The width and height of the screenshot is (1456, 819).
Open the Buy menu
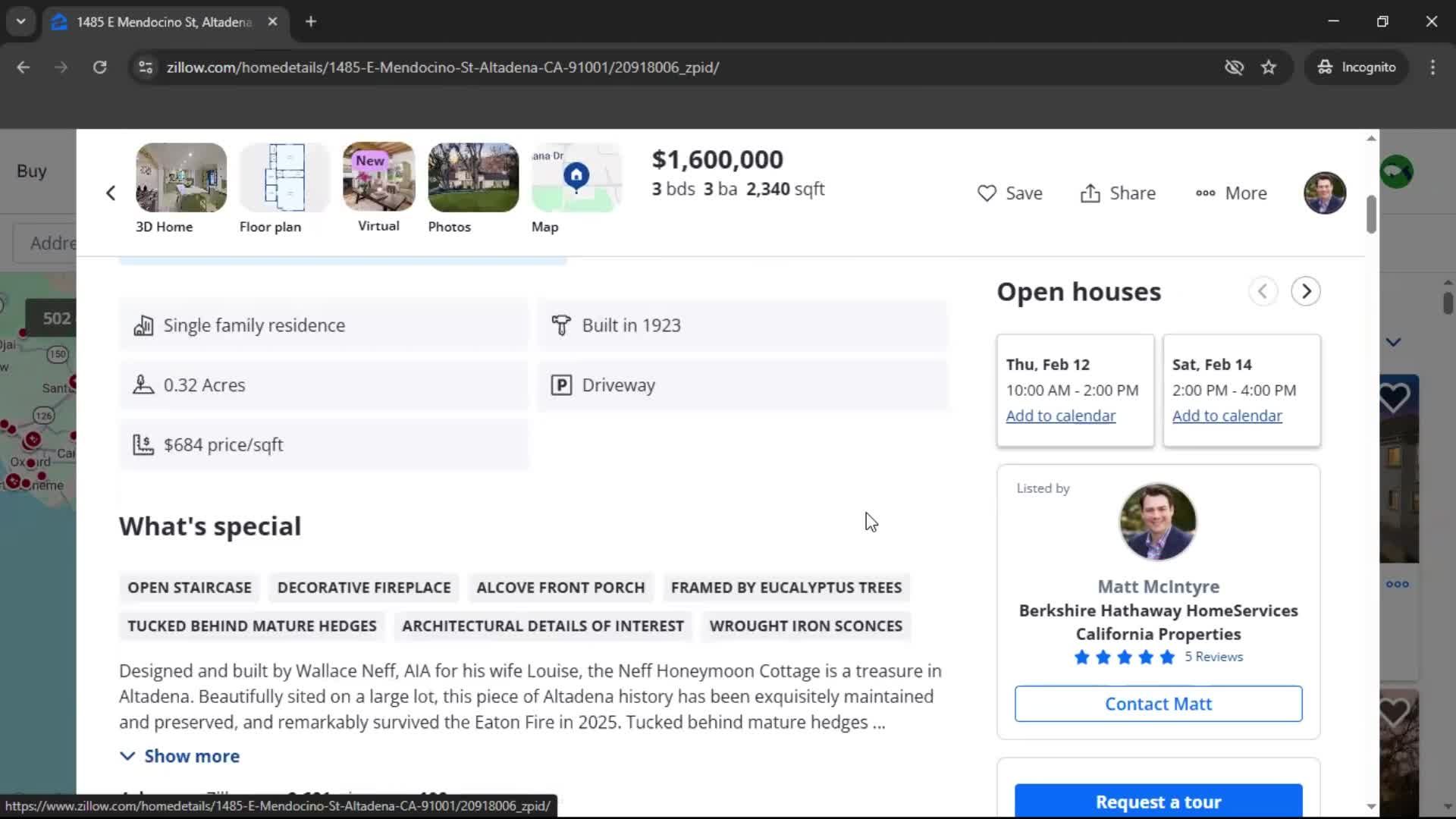[31, 171]
